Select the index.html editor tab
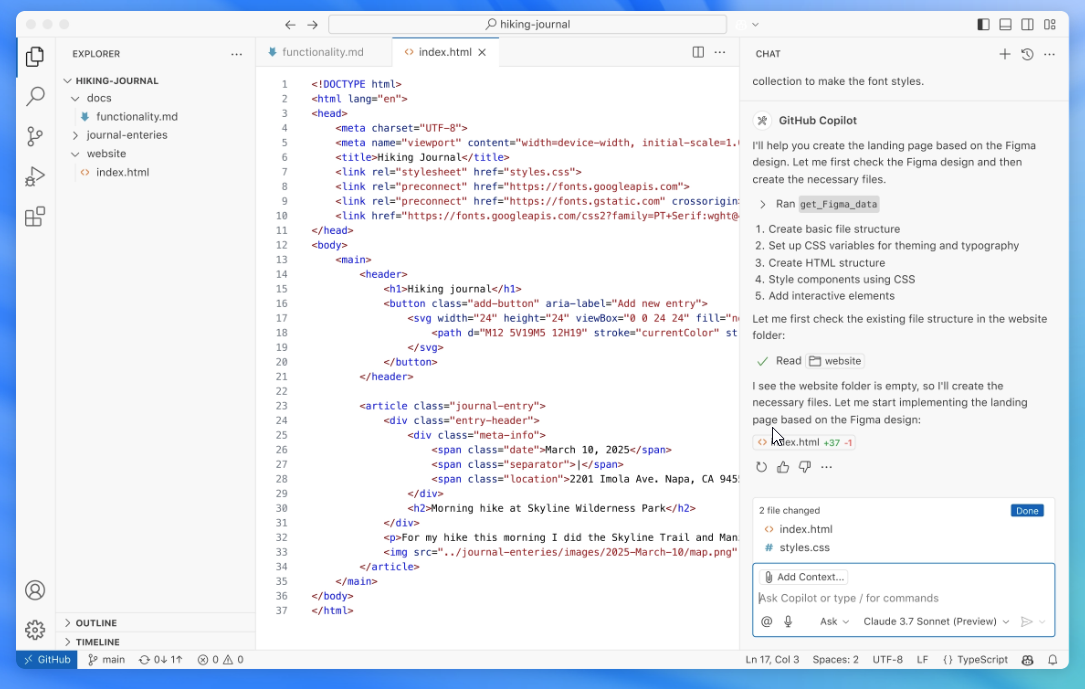This screenshot has width=1085, height=689. tap(445, 52)
